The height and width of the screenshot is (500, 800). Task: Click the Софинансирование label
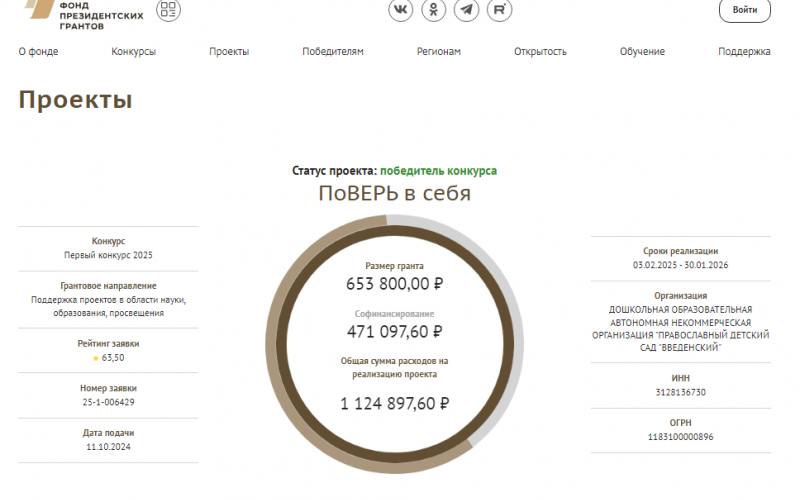click(394, 314)
